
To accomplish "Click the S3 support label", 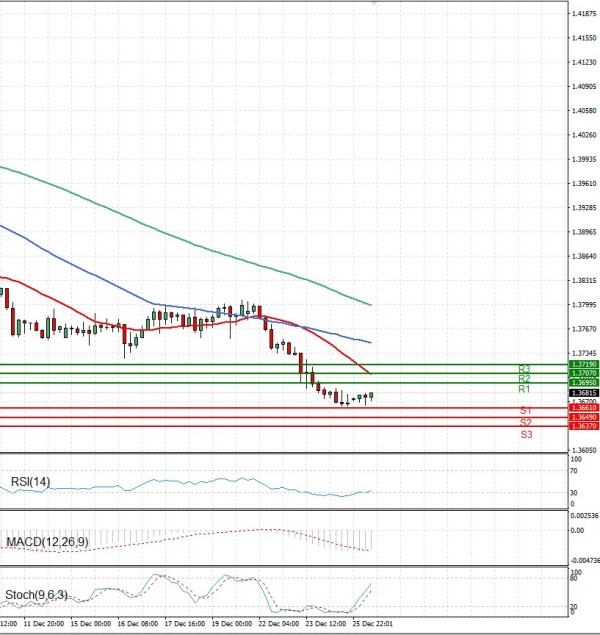I will click(x=525, y=435).
